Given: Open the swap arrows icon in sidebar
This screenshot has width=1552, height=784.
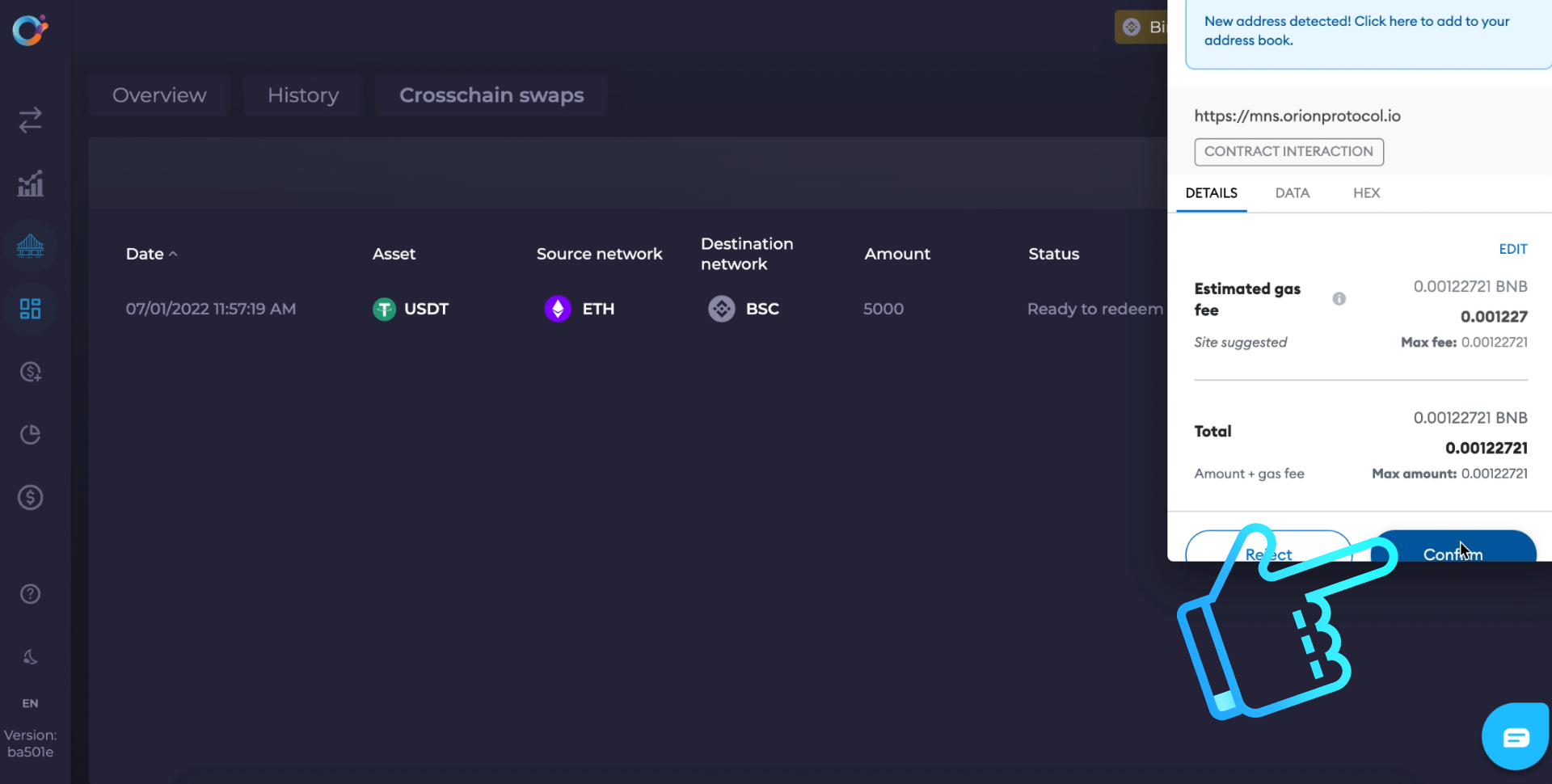Looking at the screenshot, I should point(31,120).
